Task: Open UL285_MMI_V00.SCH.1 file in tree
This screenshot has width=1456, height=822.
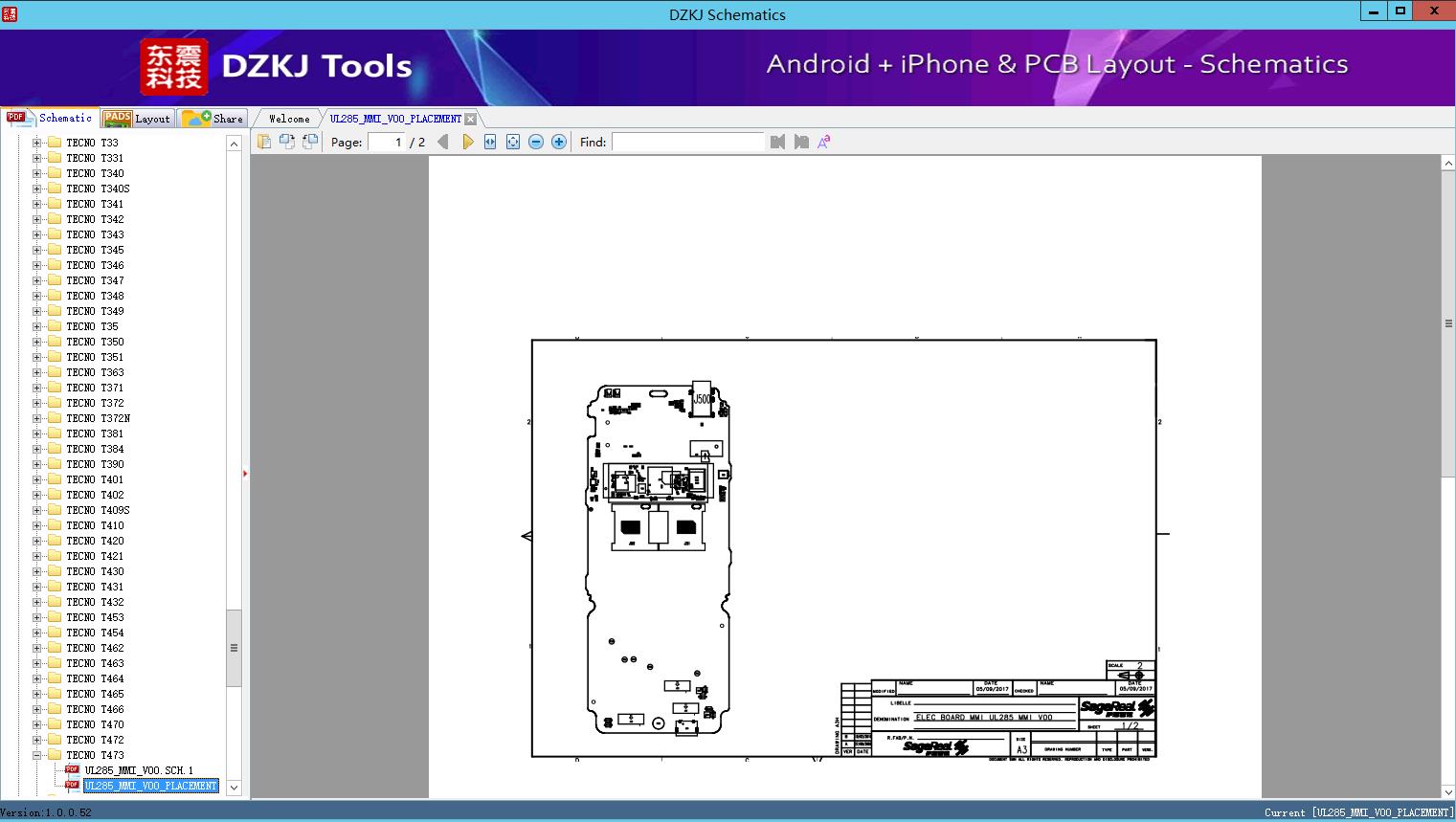Action: point(139,770)
